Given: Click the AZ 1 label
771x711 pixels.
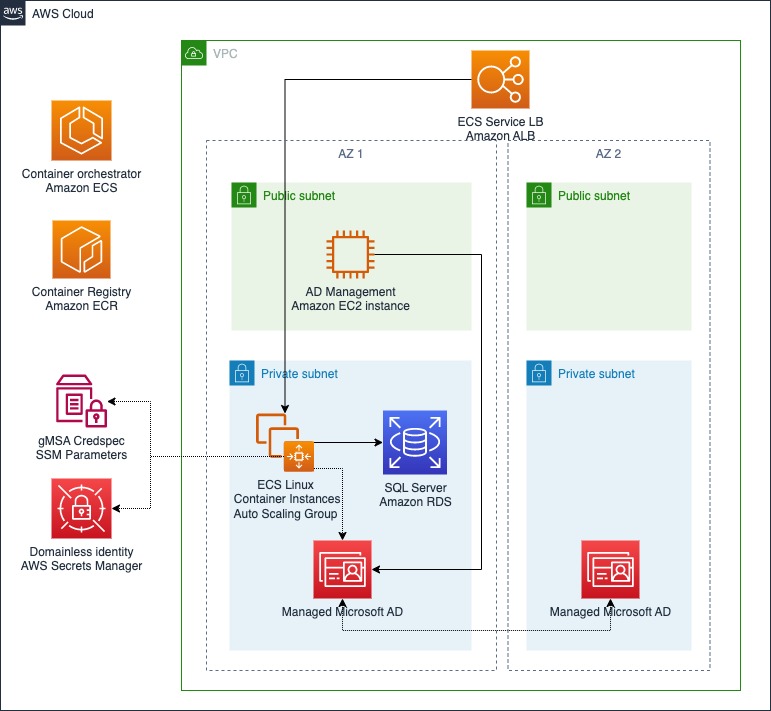Looking at the screenshot, I should pos(350,154).
